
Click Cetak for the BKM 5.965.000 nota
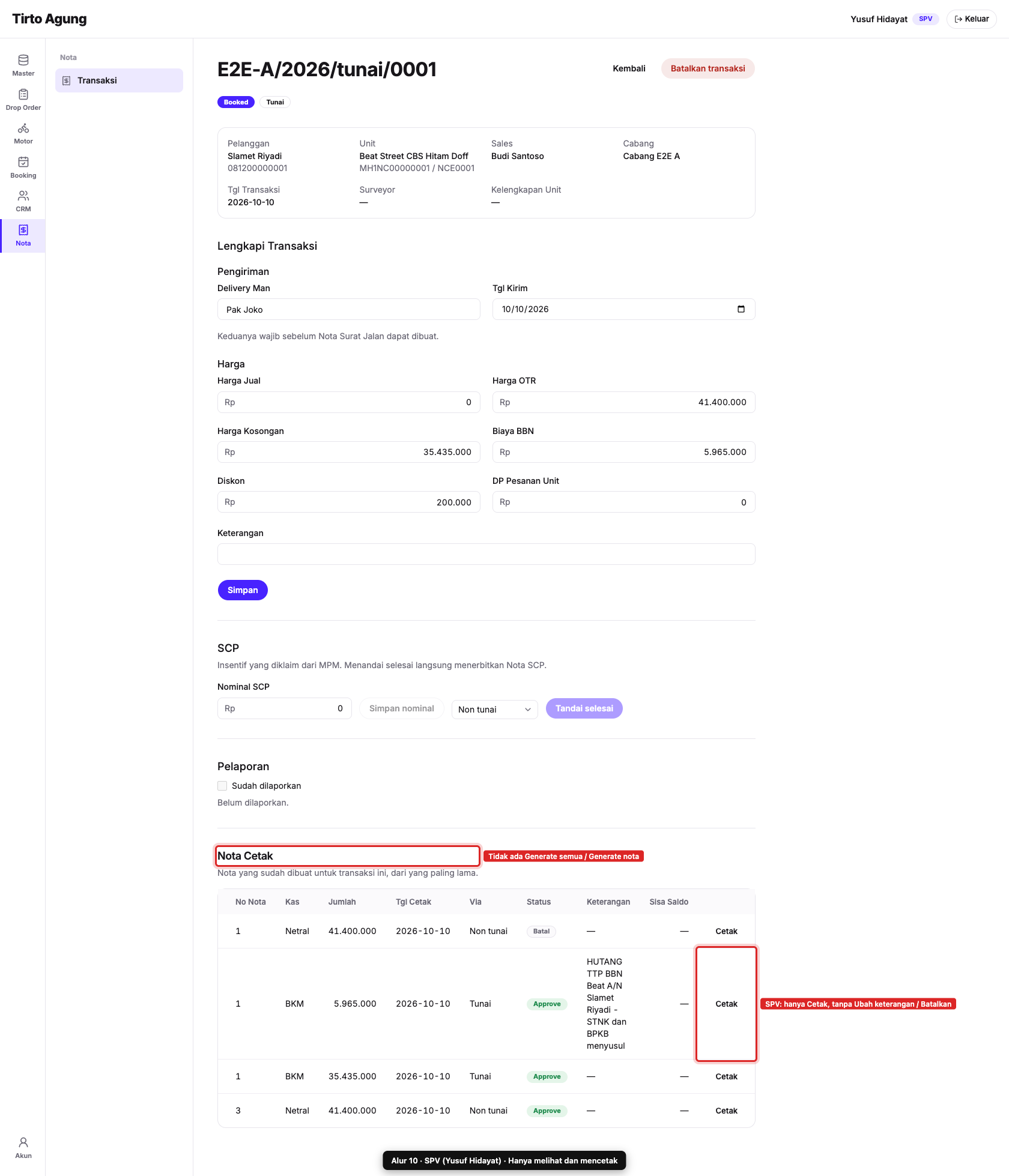(x=726, y=1004)
